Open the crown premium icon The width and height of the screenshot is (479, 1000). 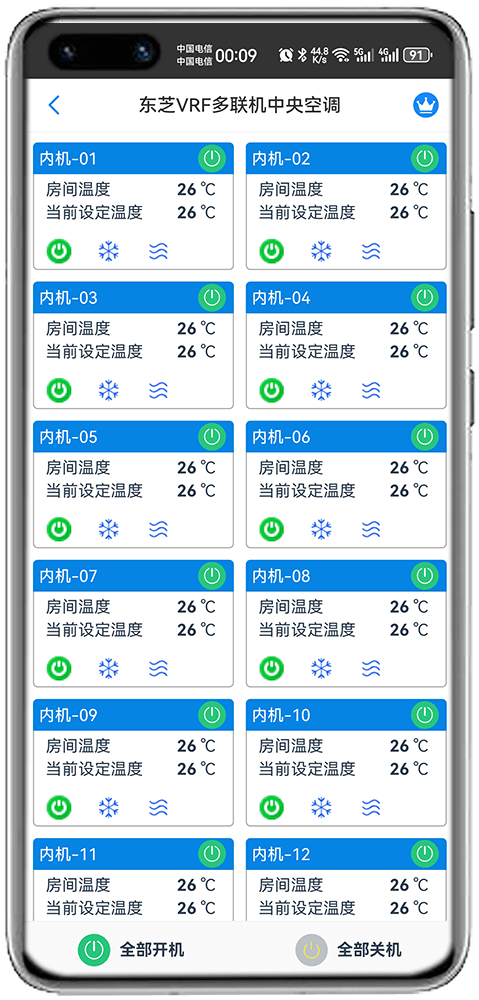[425, 105]
